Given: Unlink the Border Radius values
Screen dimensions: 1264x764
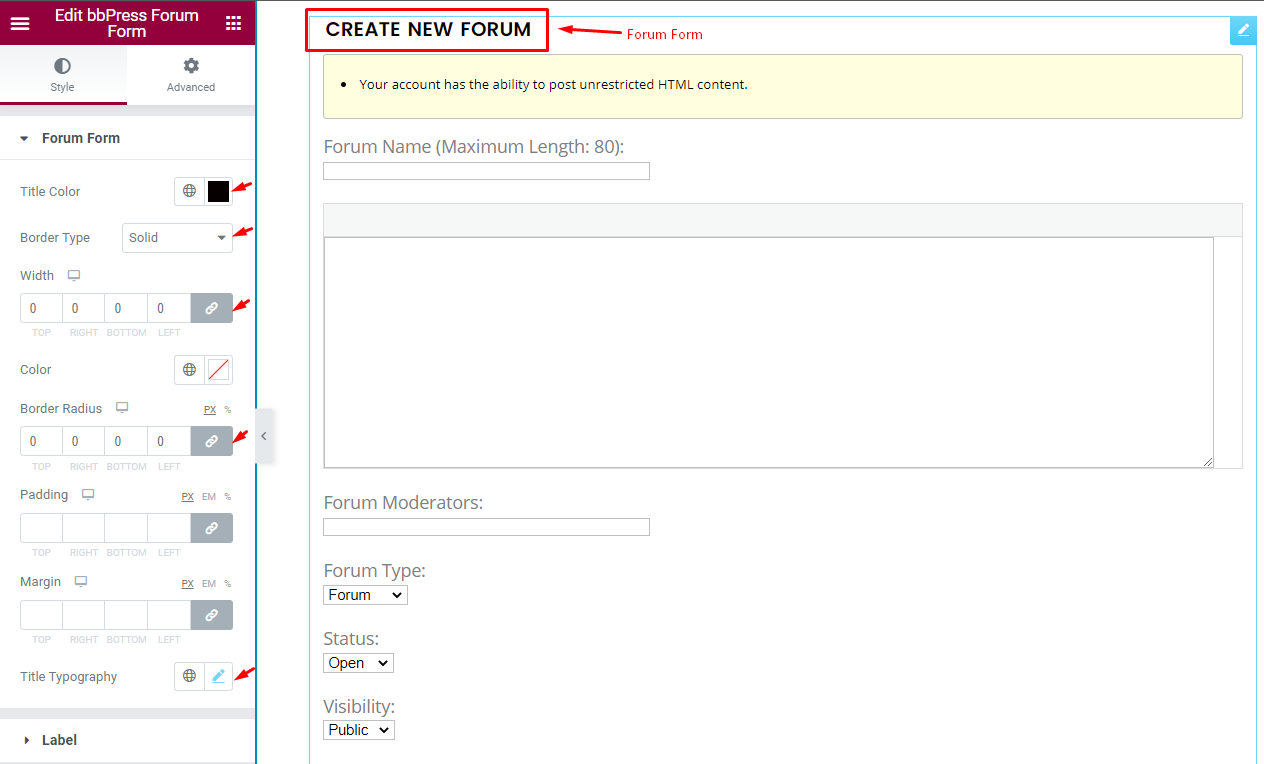Looking at the screenshot, I should [x=211, y=440].
